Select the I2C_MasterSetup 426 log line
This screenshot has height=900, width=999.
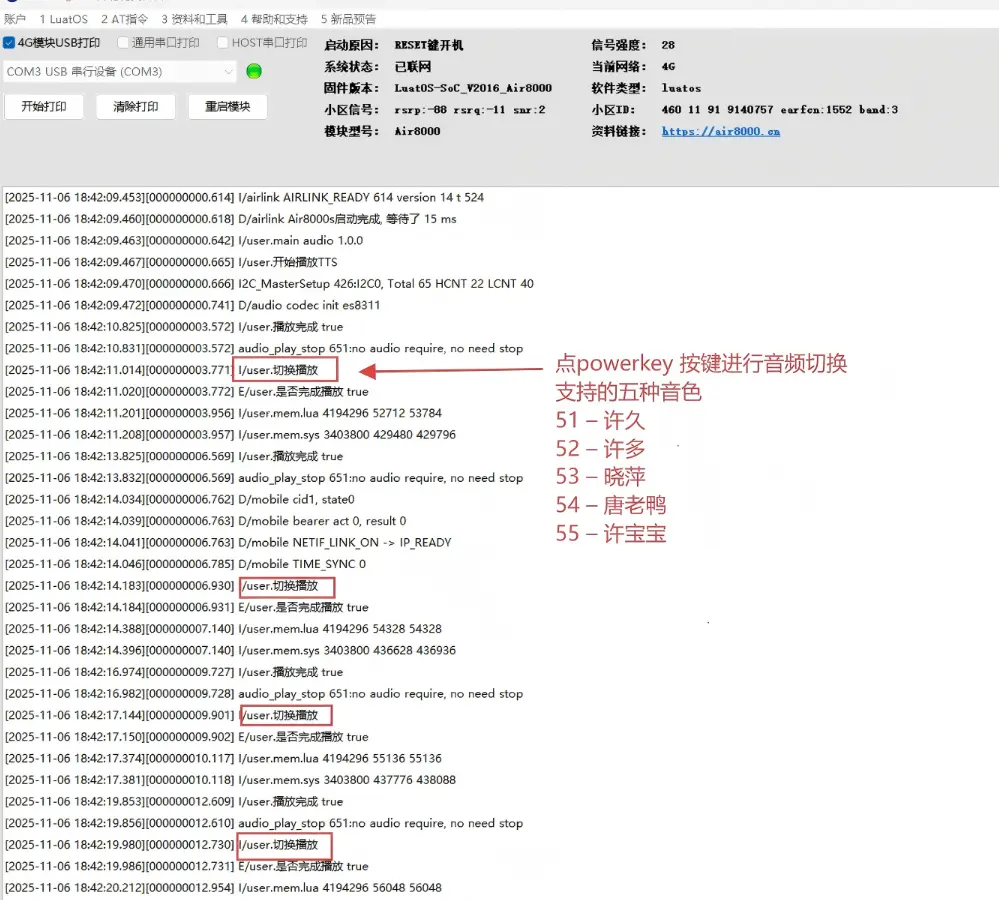pos(270,284)
